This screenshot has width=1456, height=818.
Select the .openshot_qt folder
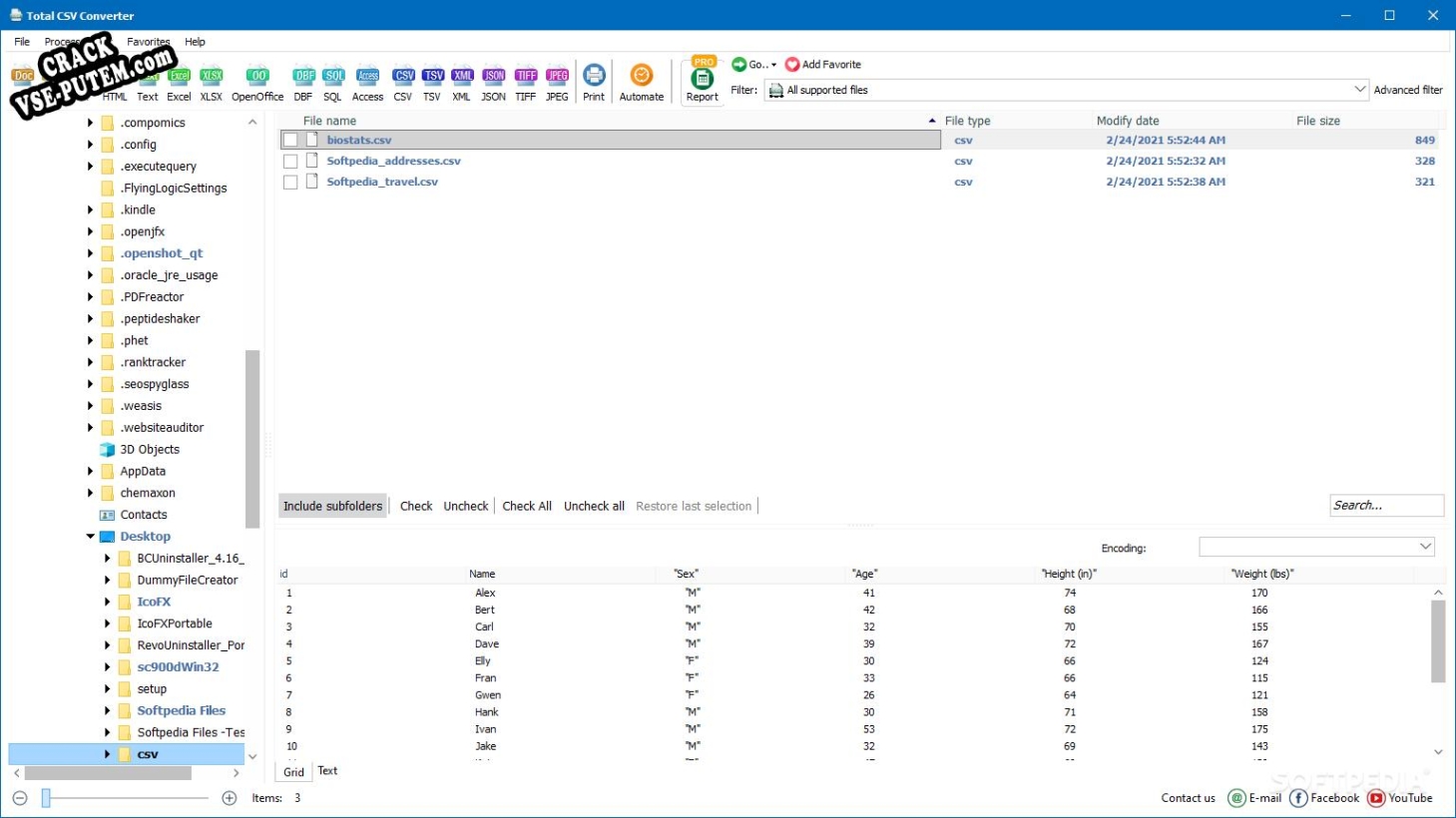(162, 253)
